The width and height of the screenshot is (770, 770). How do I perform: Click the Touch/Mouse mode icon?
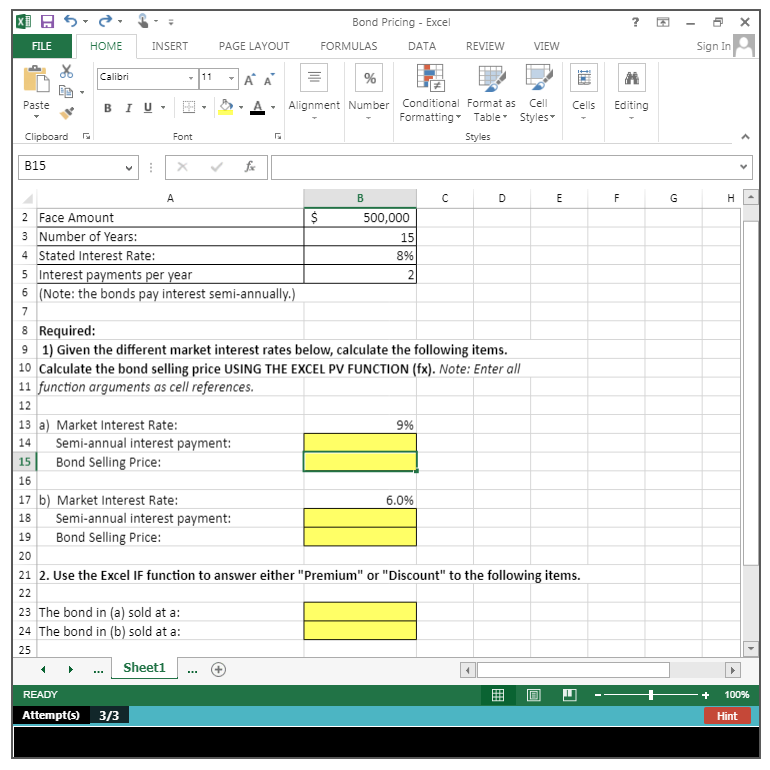pos(143,21)
